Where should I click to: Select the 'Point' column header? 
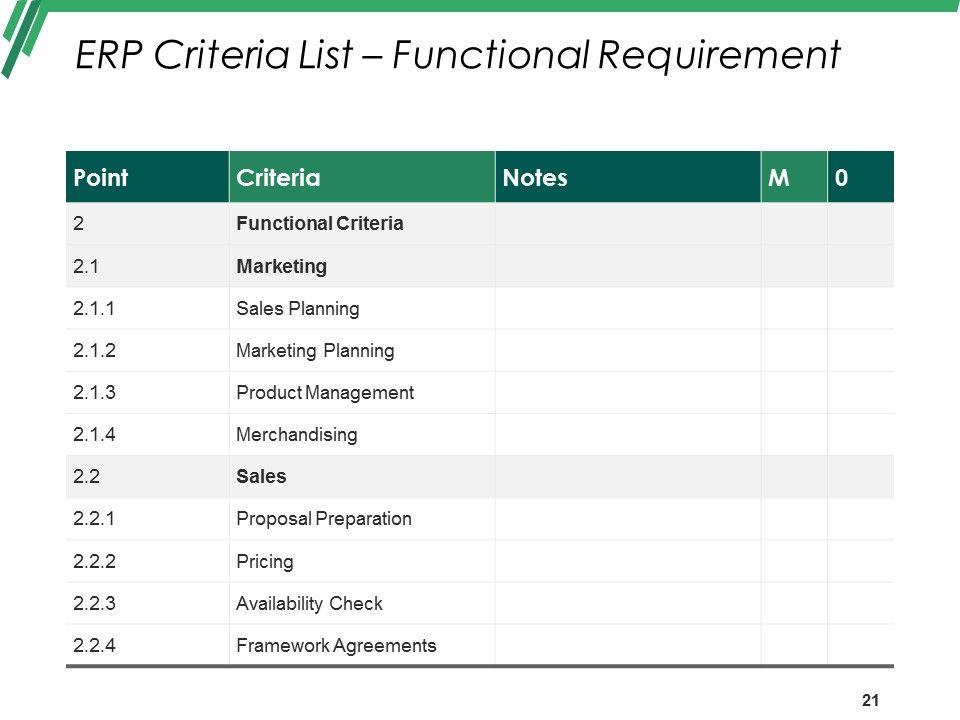pos(101,178)
